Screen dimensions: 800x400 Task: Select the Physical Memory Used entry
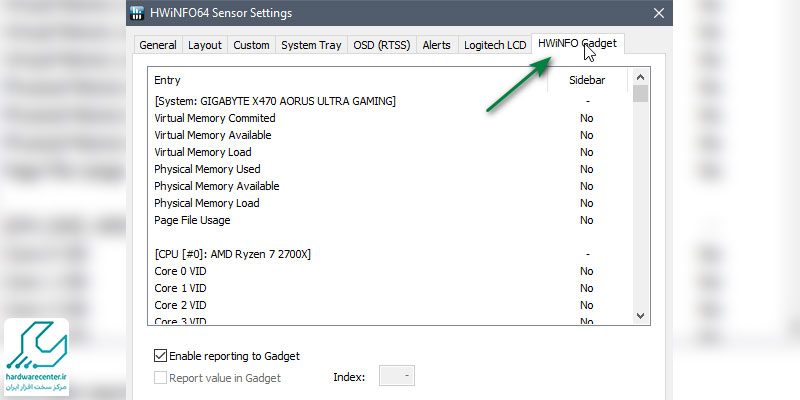(390, 169)
